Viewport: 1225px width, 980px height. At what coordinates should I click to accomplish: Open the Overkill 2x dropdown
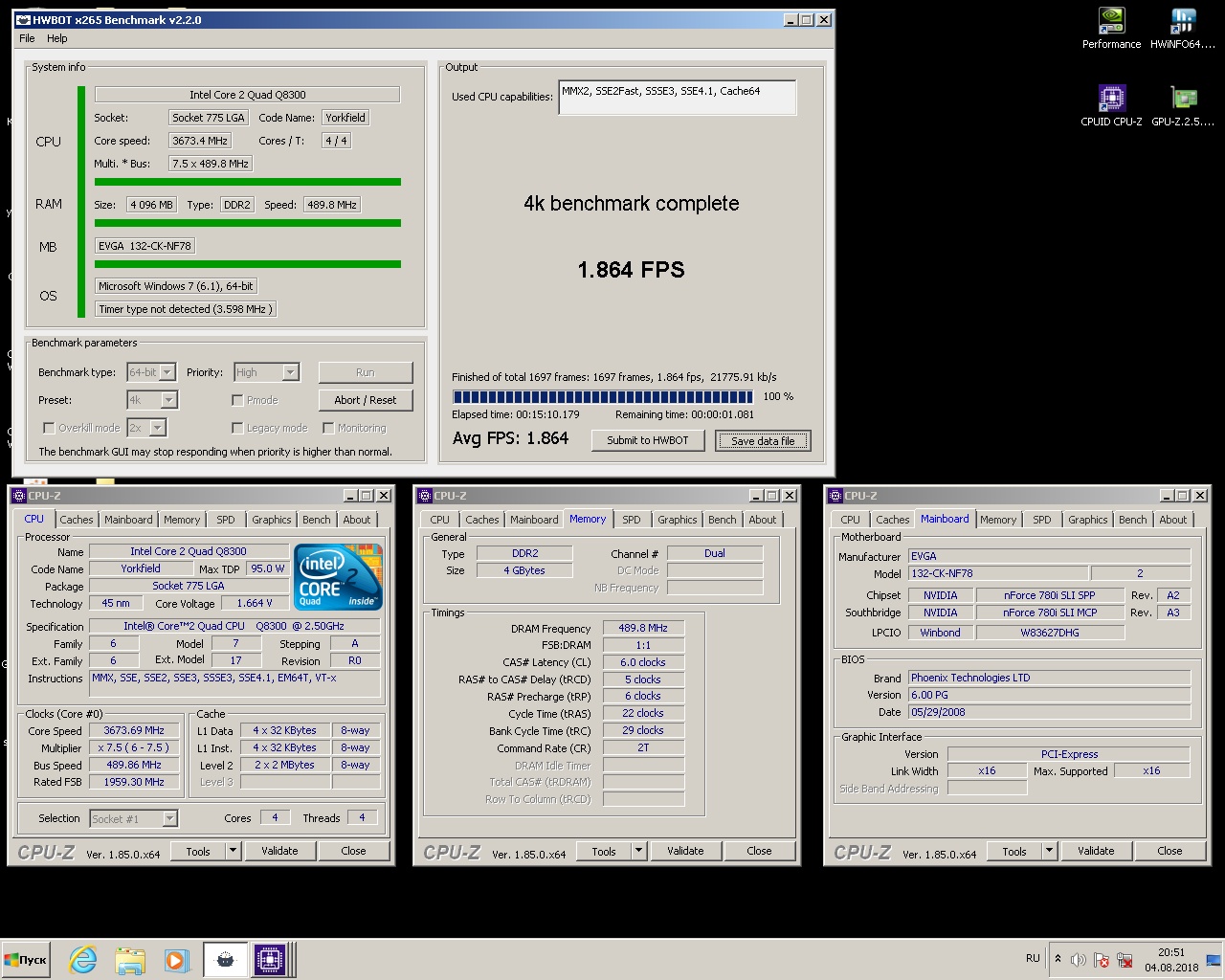158,428
